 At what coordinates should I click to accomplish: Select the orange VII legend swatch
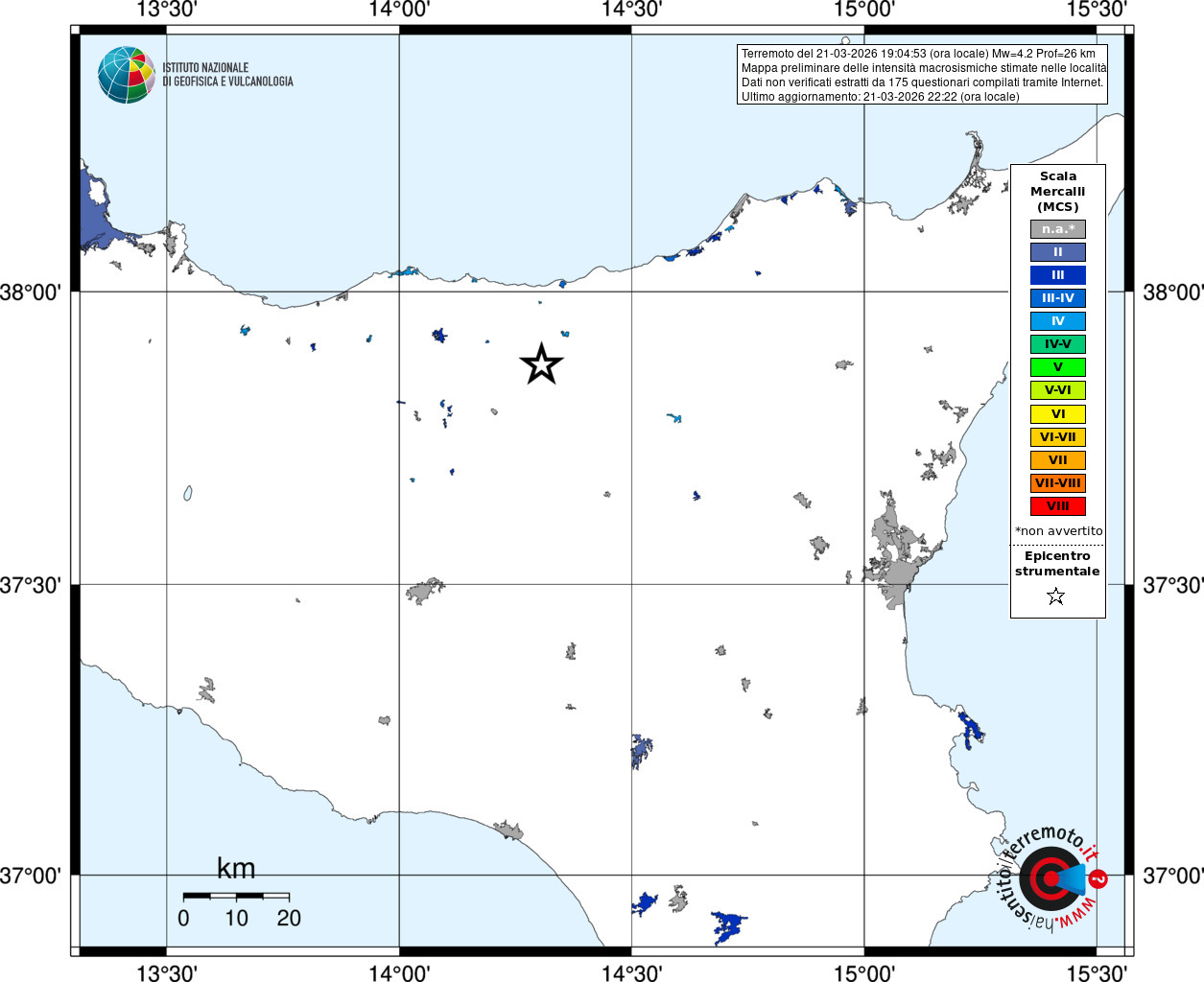click(x=1058, y=460)
